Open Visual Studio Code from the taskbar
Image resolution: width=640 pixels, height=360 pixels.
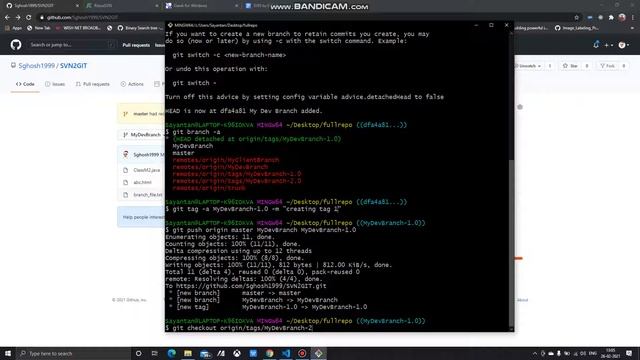click(x=286, y=353)
